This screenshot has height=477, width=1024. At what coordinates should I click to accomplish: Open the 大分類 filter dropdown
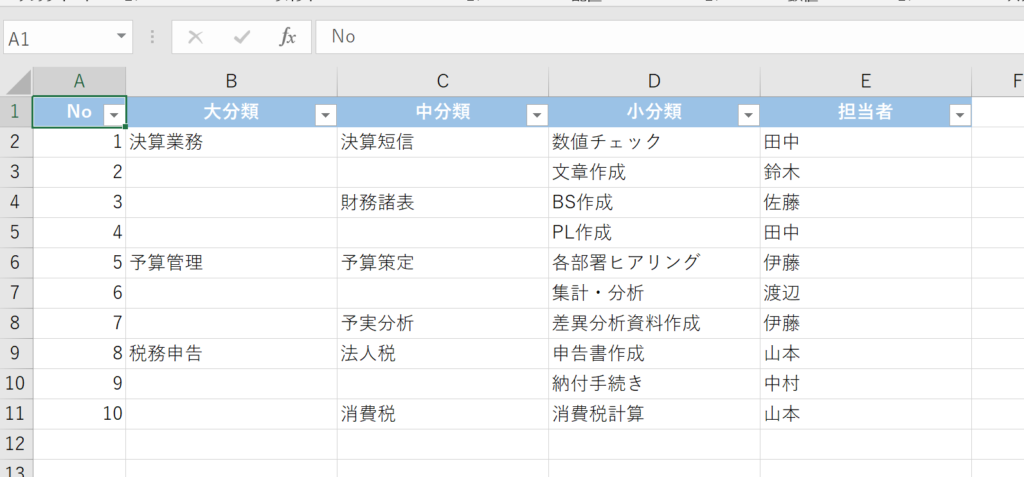pyautogui.click(x=324, y=115)
